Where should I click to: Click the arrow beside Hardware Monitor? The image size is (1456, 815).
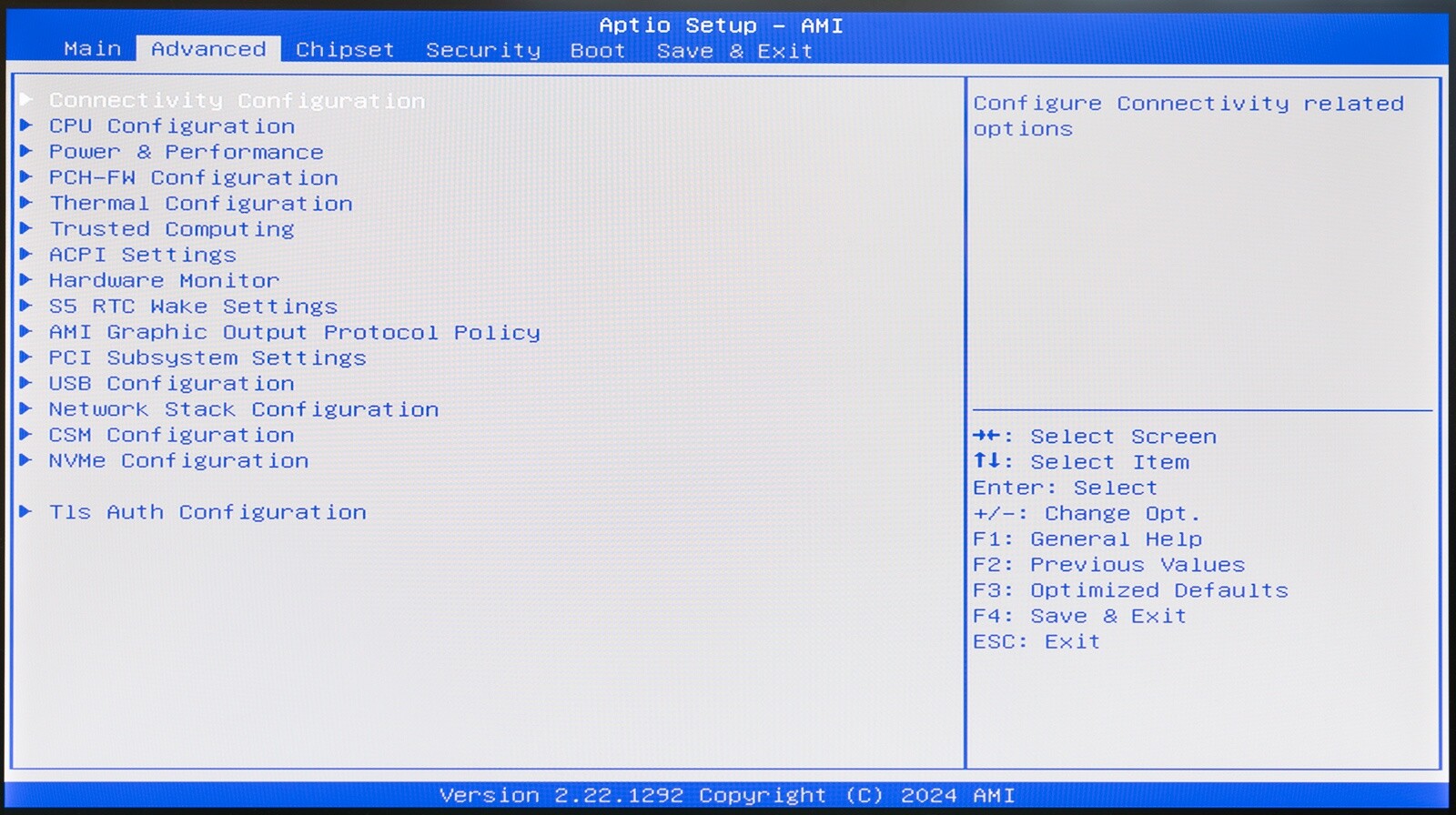pyautogui.click(x=26, y=279)
